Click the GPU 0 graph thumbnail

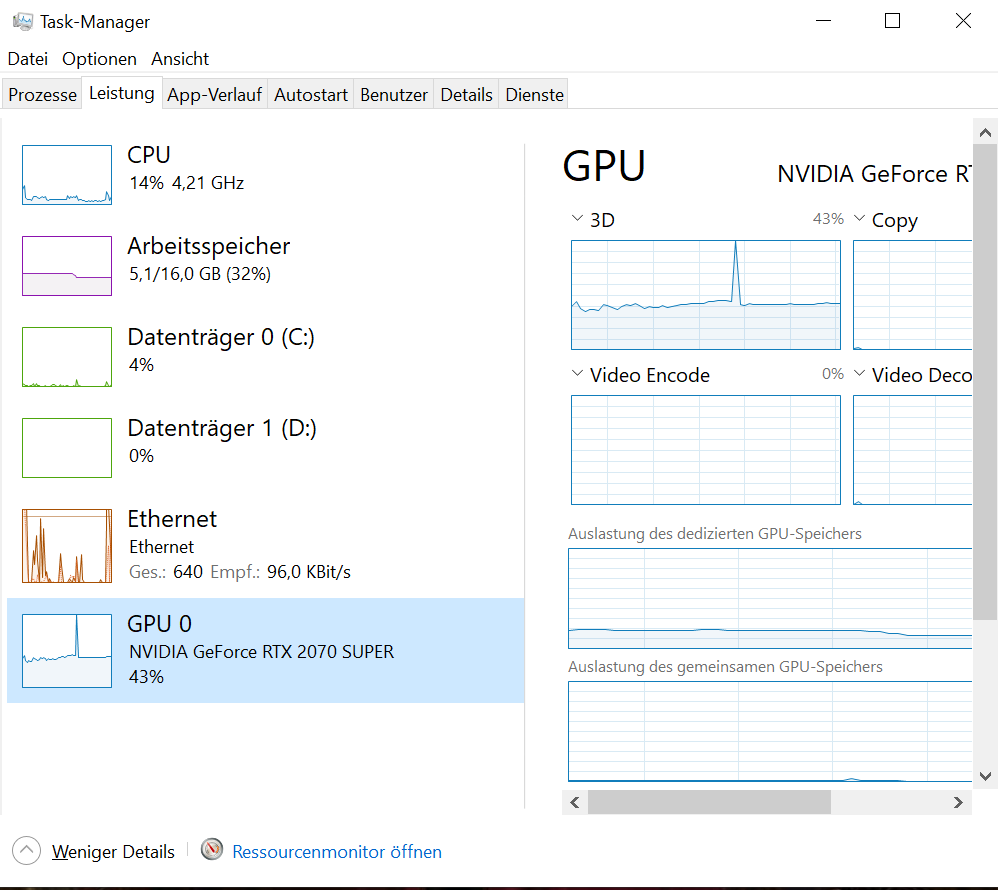[x=67, y=651]
